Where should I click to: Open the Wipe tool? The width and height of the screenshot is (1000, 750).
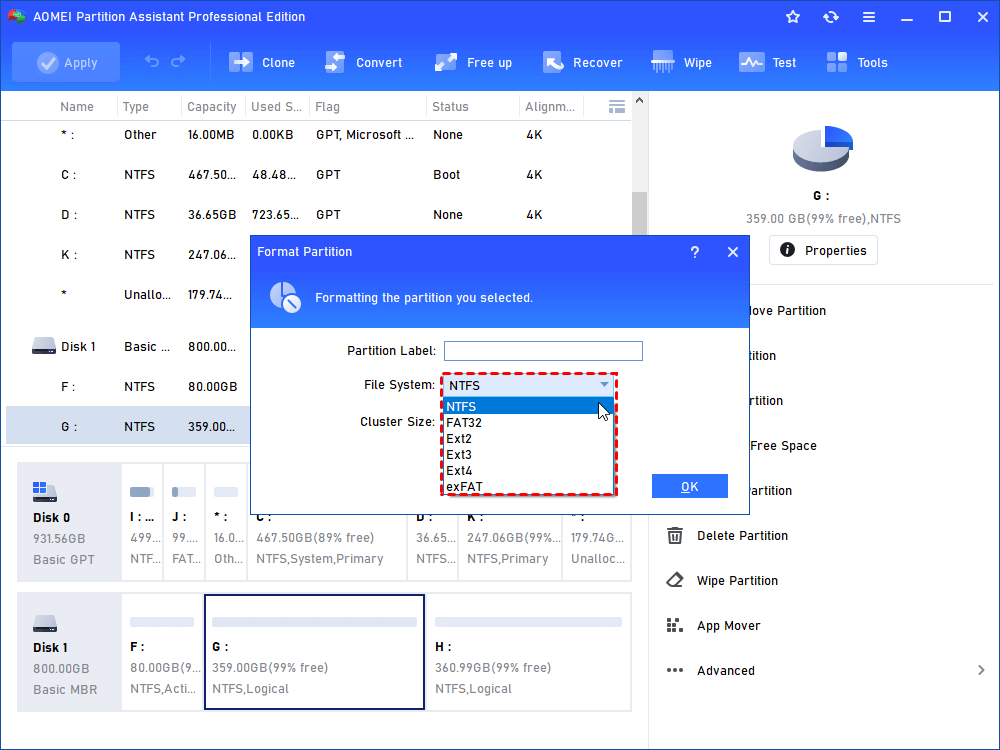681,62
